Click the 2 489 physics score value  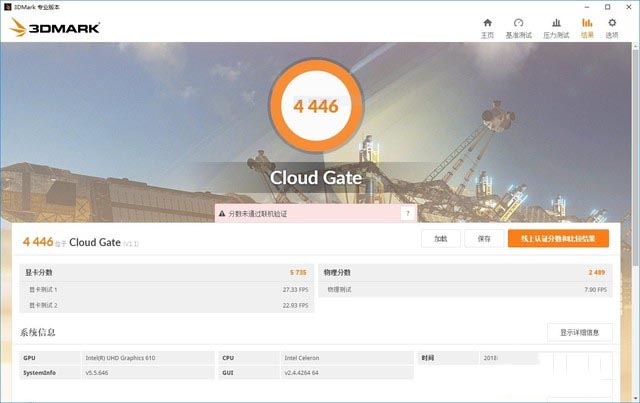597,272
